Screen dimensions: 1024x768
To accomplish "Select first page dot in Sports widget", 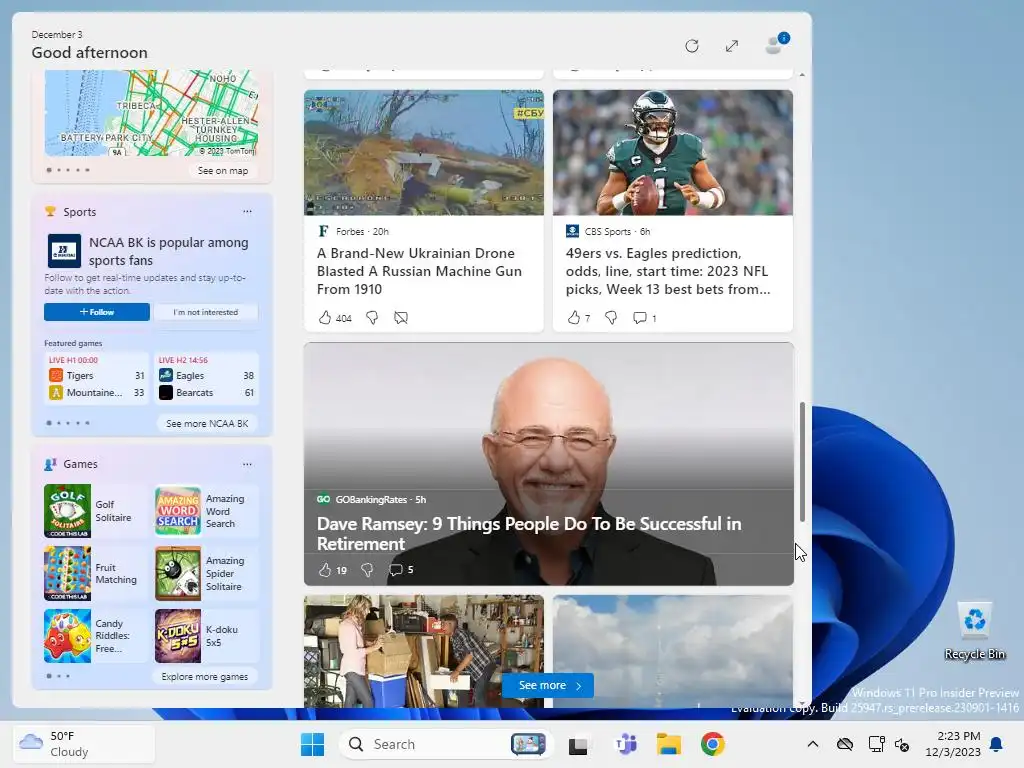I will (49, 423).
